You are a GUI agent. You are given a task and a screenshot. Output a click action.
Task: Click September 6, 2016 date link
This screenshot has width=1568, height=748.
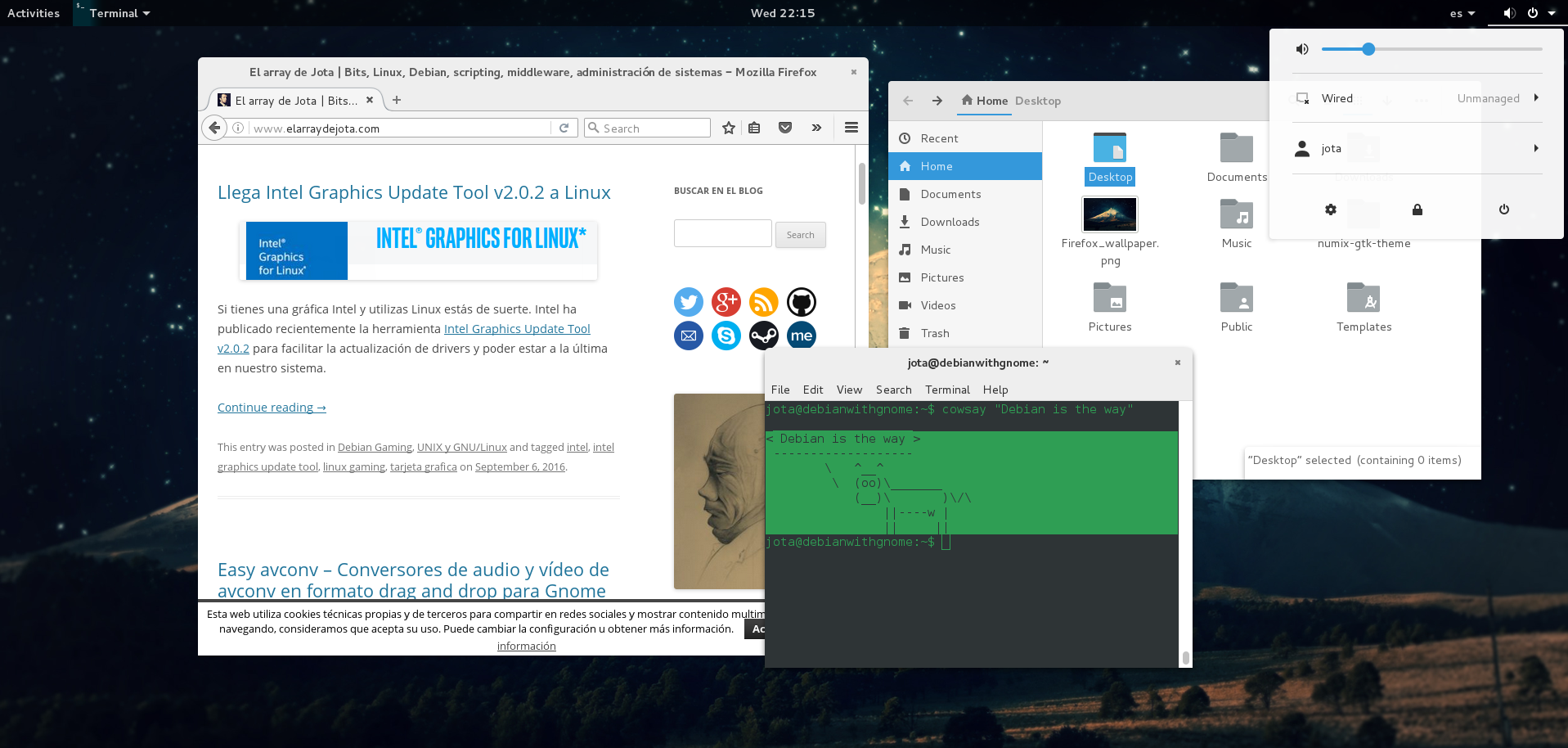click(x=520, y=466)
